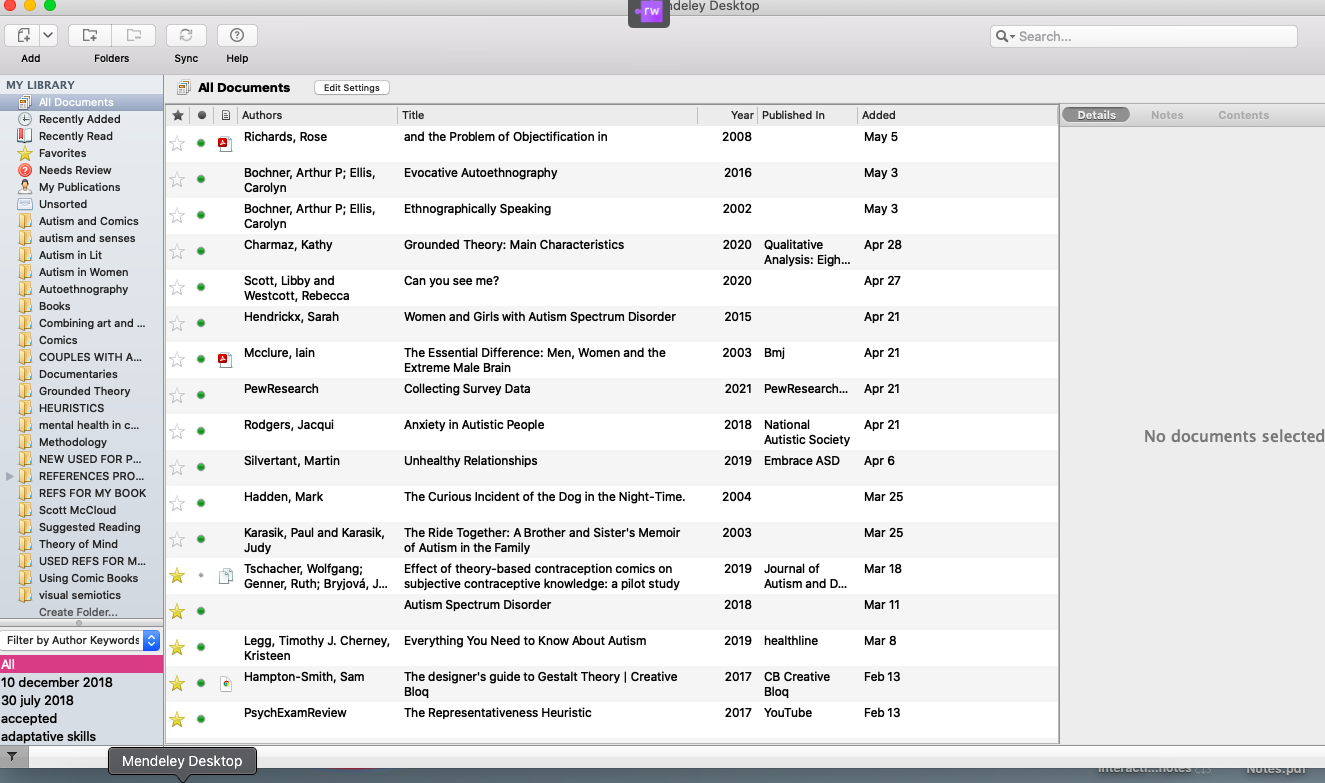Open the search options magnifier dropdown
The height and width of the screenshot is (783, 1325).
coord(1005,37)
